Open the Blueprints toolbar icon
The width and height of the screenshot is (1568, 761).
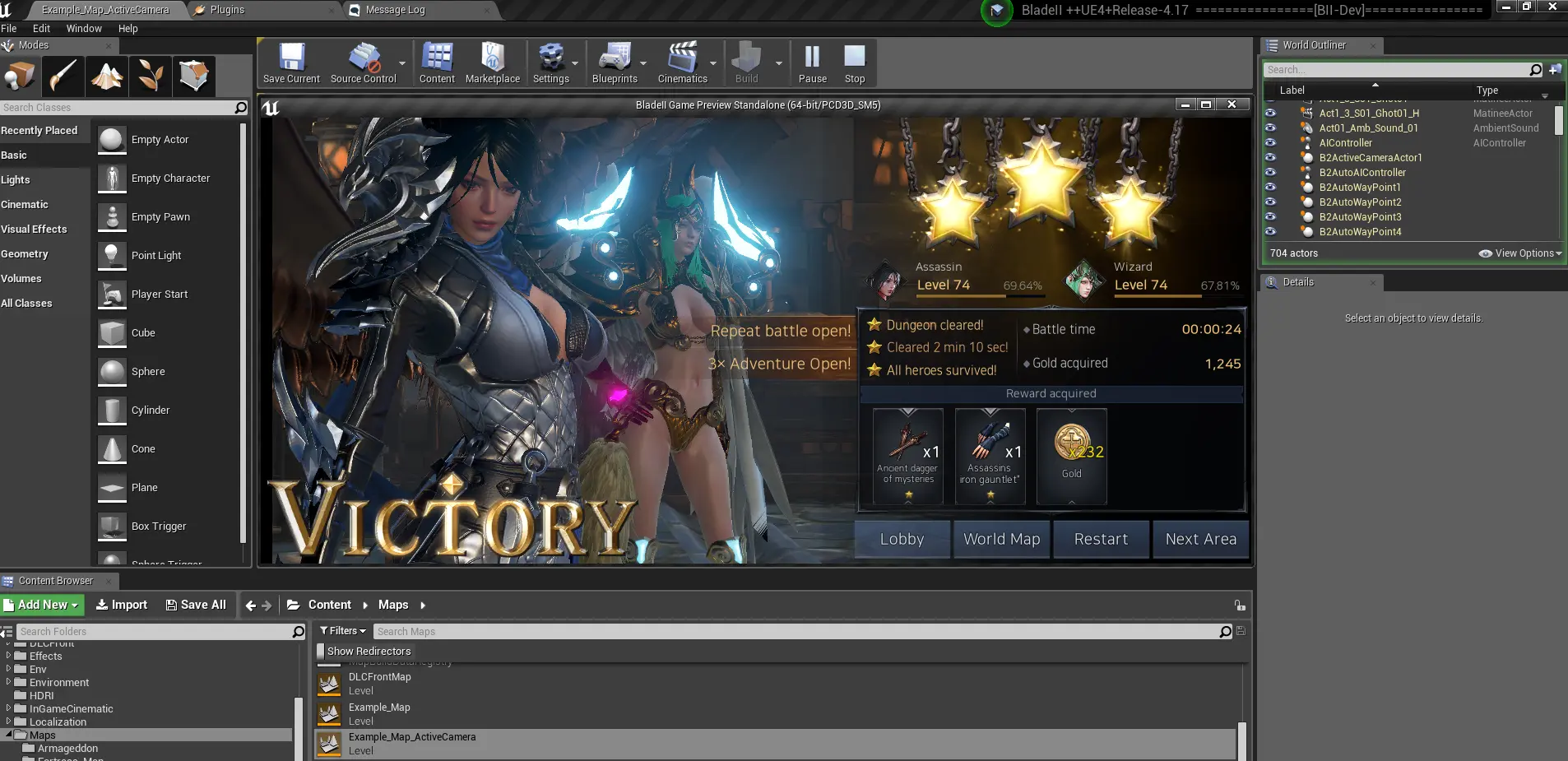615,63
